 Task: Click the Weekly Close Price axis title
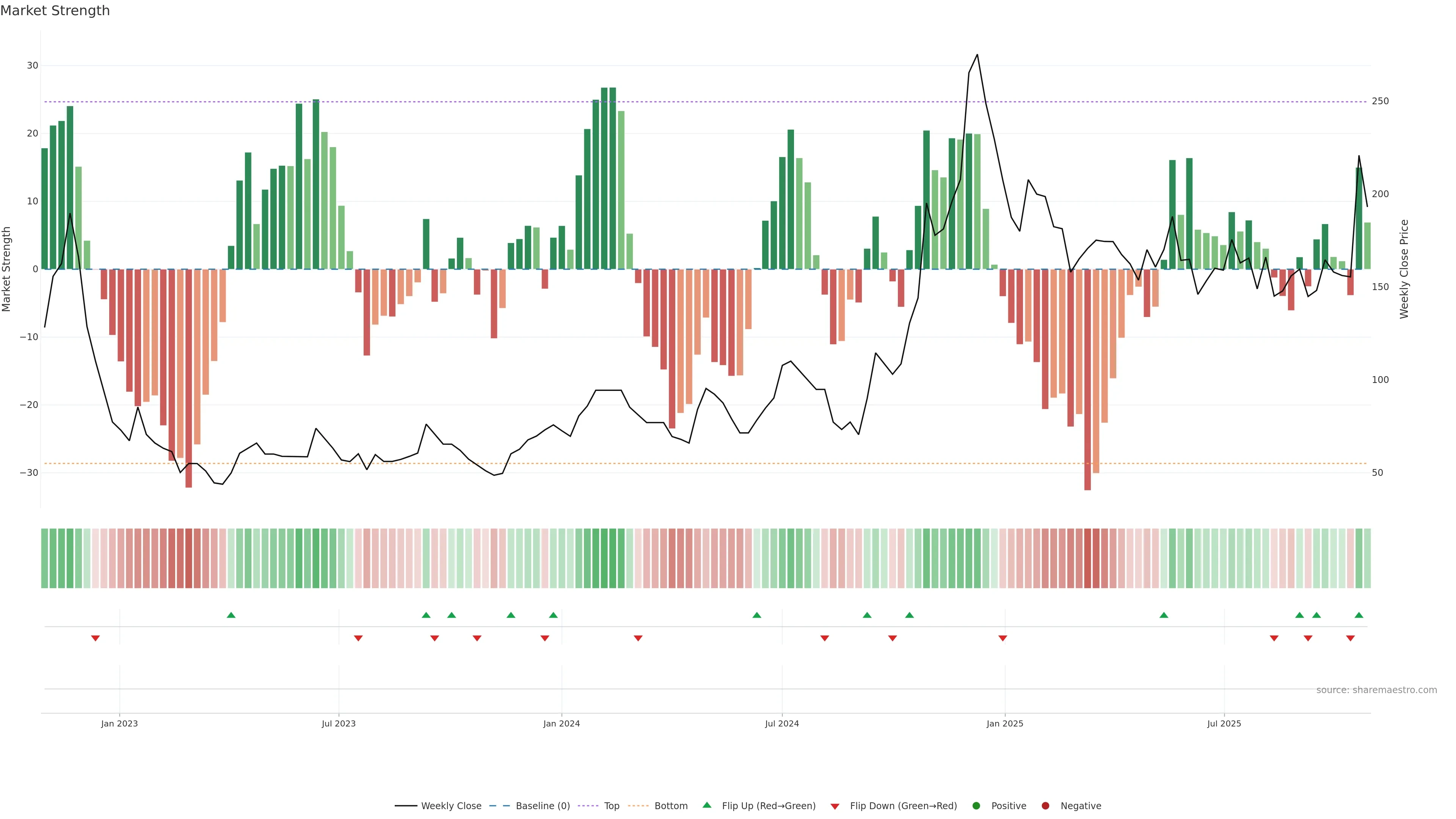point(1404,269)
